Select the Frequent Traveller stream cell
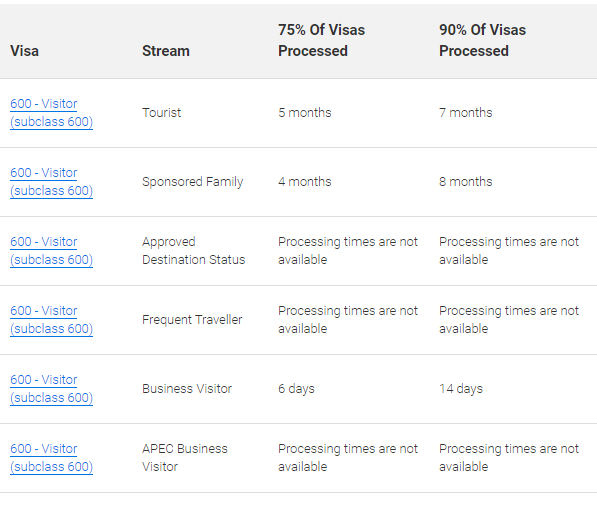The height and width of the screenshot is (506, 597). 192,320
